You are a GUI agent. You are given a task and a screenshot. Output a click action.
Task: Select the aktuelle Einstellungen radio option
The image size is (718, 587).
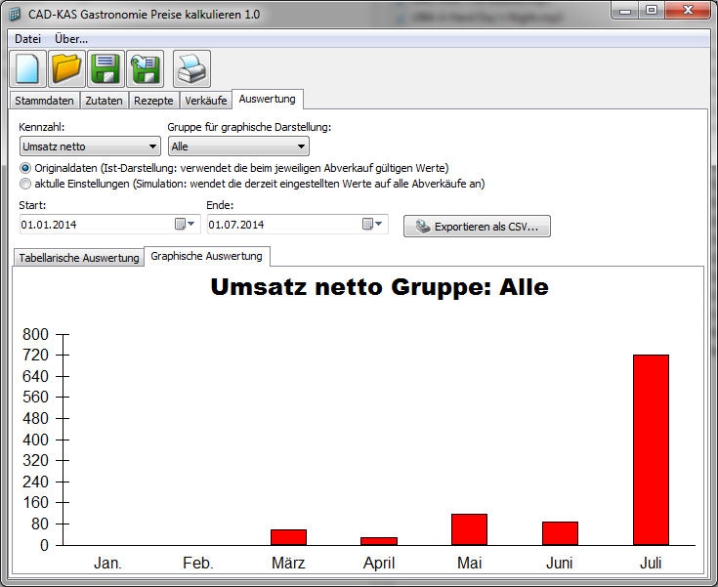(26, 184)
